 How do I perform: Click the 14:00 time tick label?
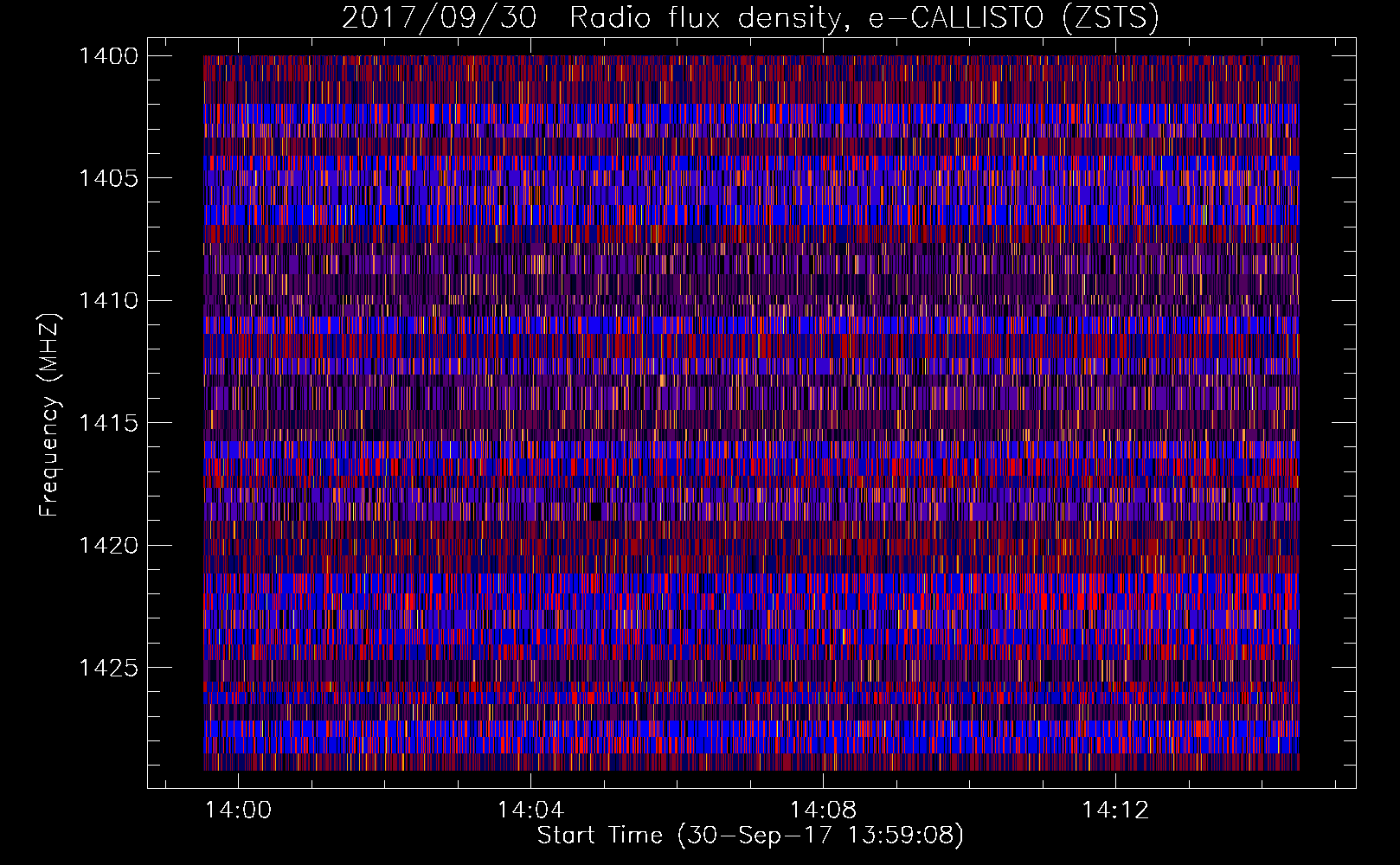[238, 810]
